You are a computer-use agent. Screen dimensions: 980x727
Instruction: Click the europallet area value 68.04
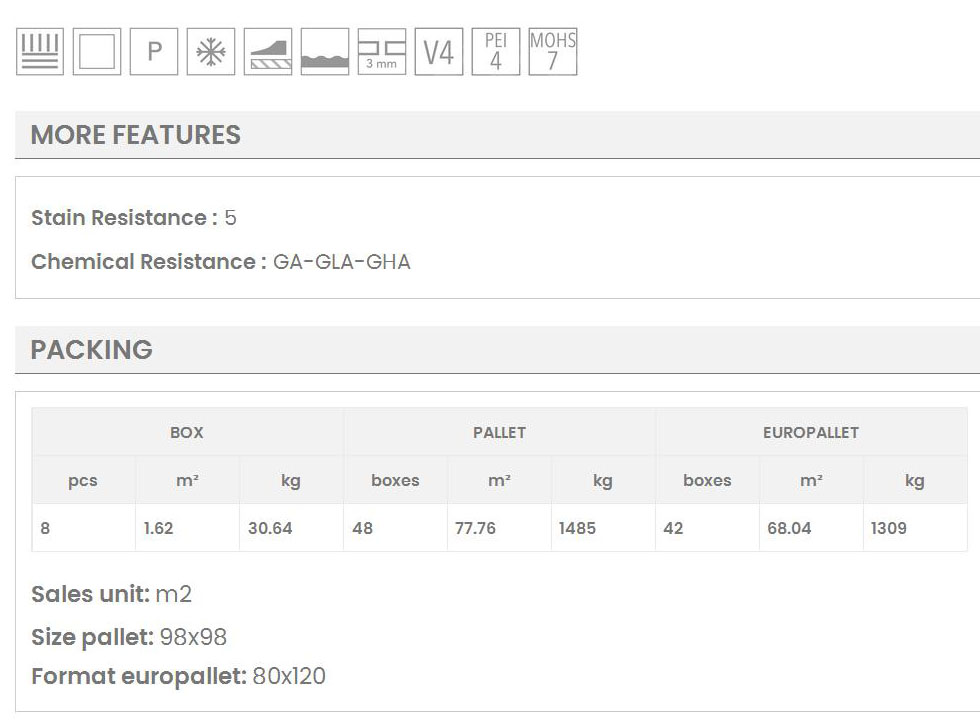pyautogui.click(x=789, y=528)
